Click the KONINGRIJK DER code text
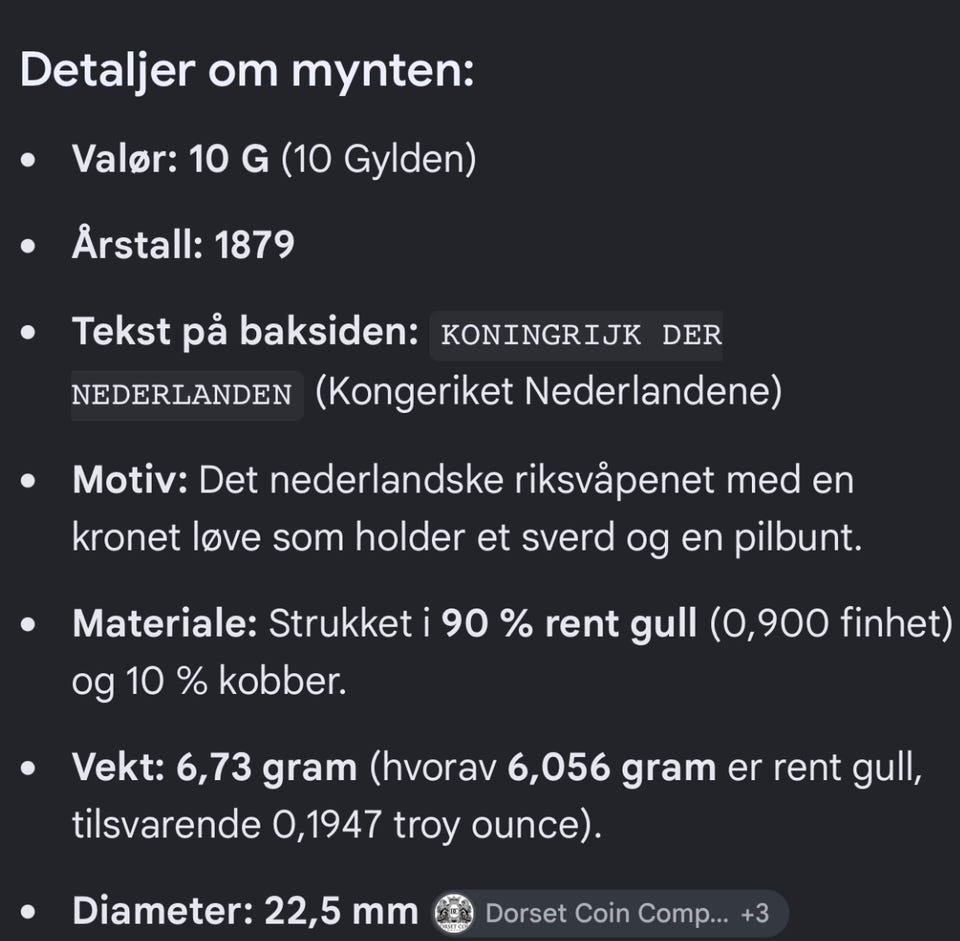 tap(581, 336)
